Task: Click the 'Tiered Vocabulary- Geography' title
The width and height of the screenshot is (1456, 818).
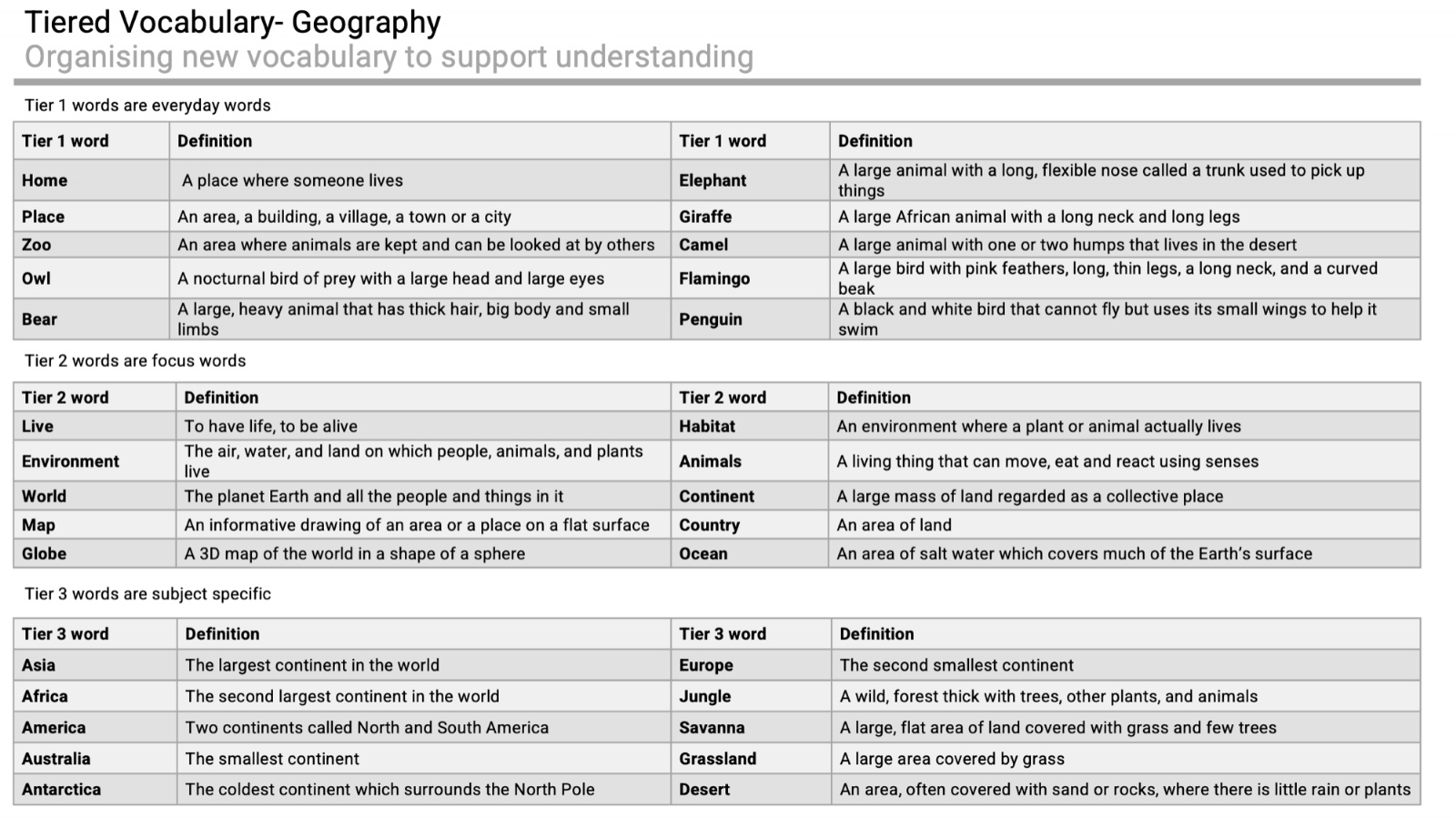Action: (x=232, y=22)
